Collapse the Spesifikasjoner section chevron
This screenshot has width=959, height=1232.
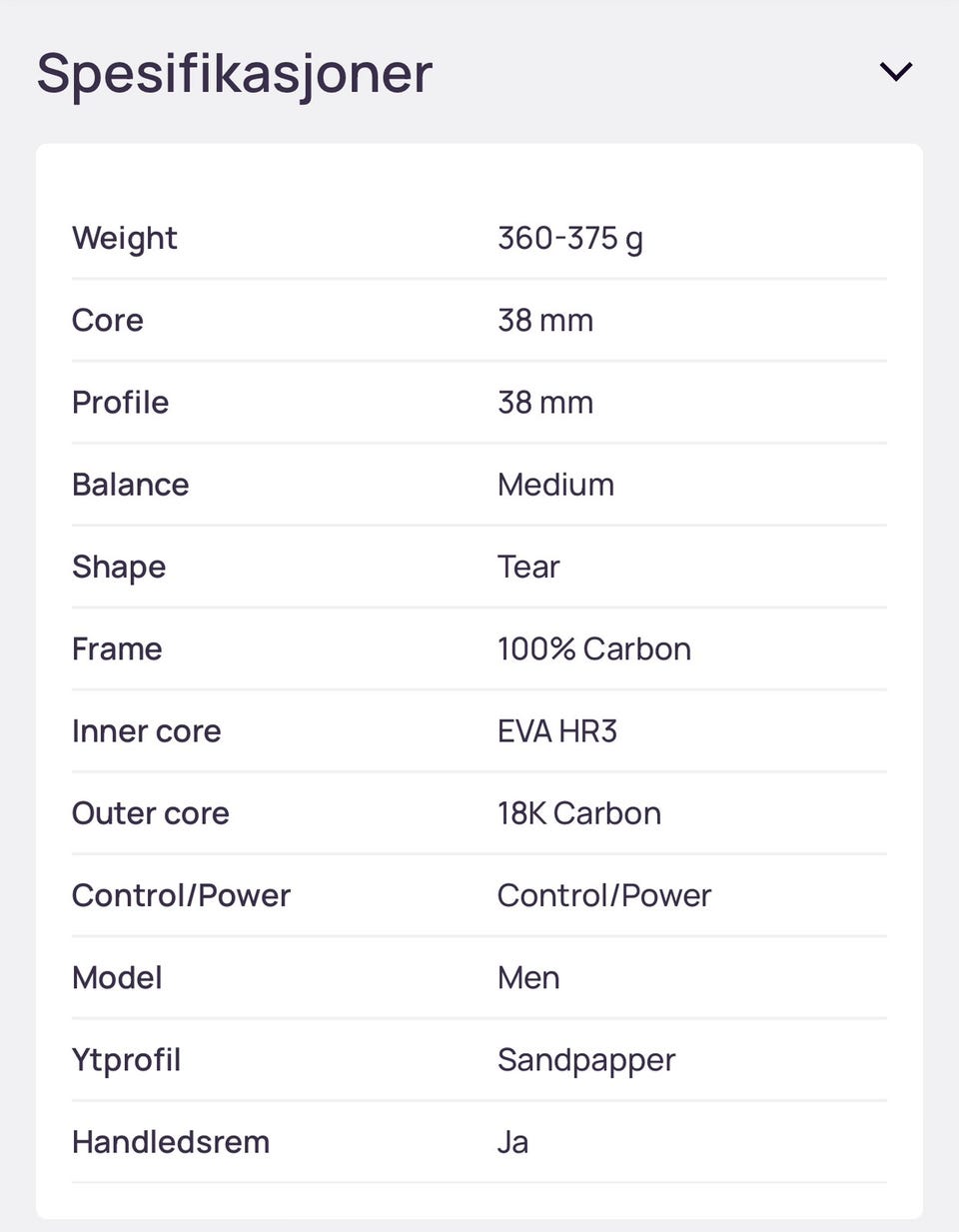895,72
